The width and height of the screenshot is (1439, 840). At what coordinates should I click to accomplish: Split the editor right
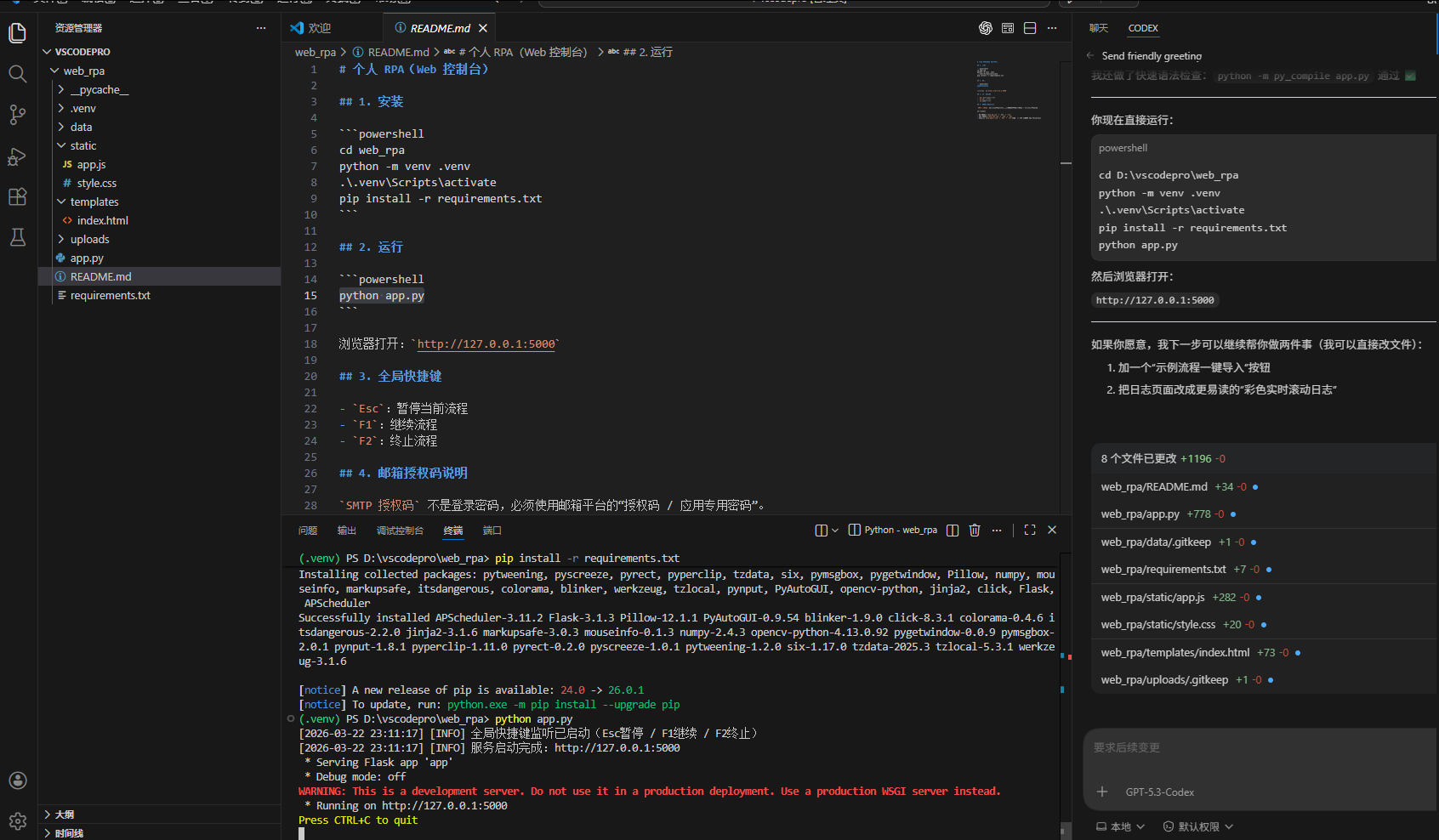coord(1030,28)
